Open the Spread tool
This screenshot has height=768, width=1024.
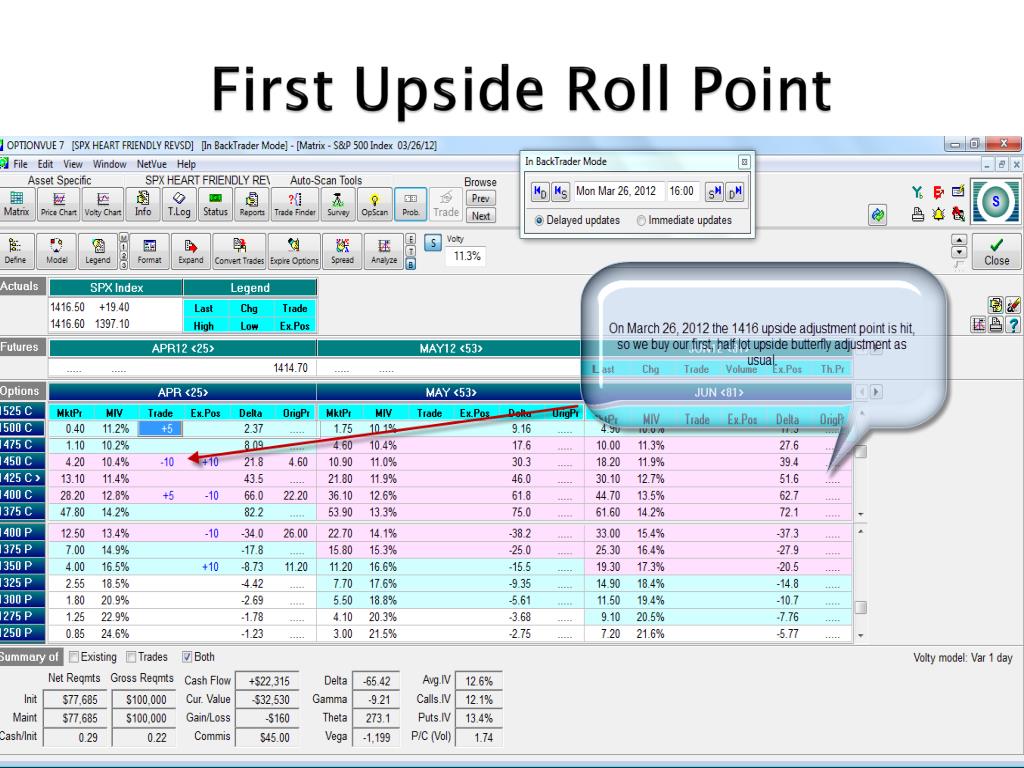[342, 251]
